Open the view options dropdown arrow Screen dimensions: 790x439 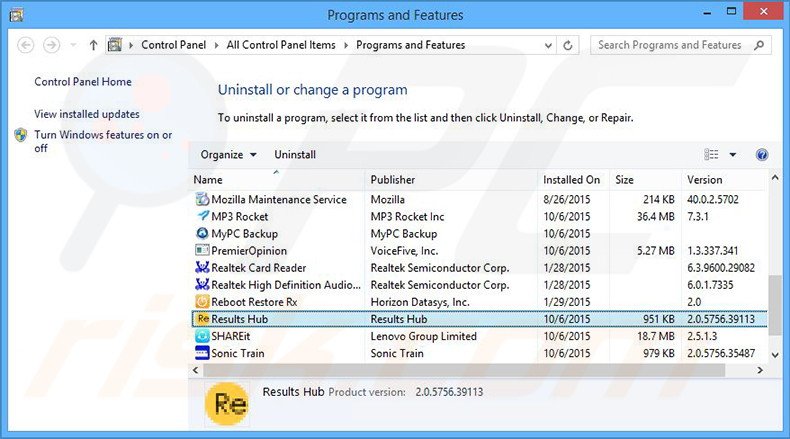pyautogui.click(x=733, y=155)
